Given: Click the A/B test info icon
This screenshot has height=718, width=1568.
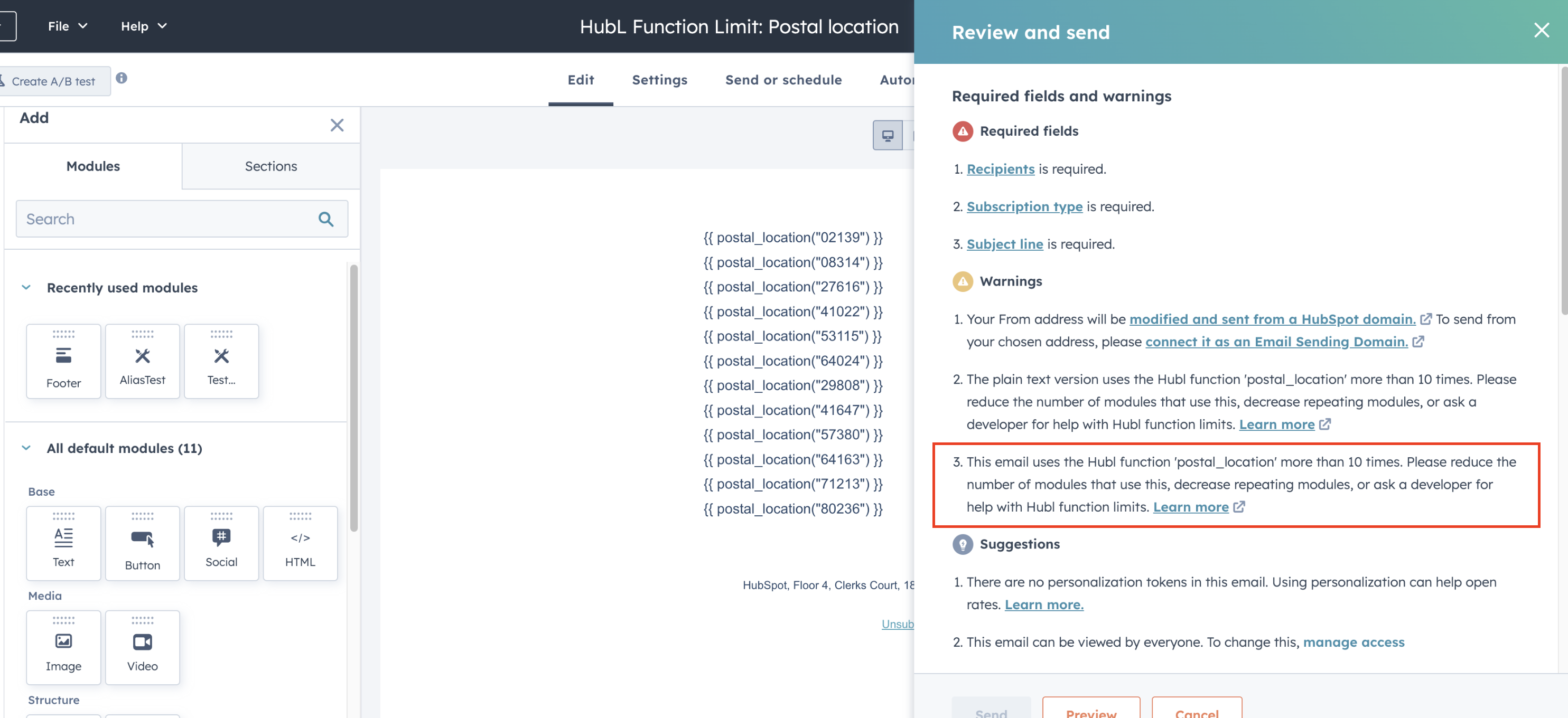Looking at the screenshot, I should pos(122,78).
